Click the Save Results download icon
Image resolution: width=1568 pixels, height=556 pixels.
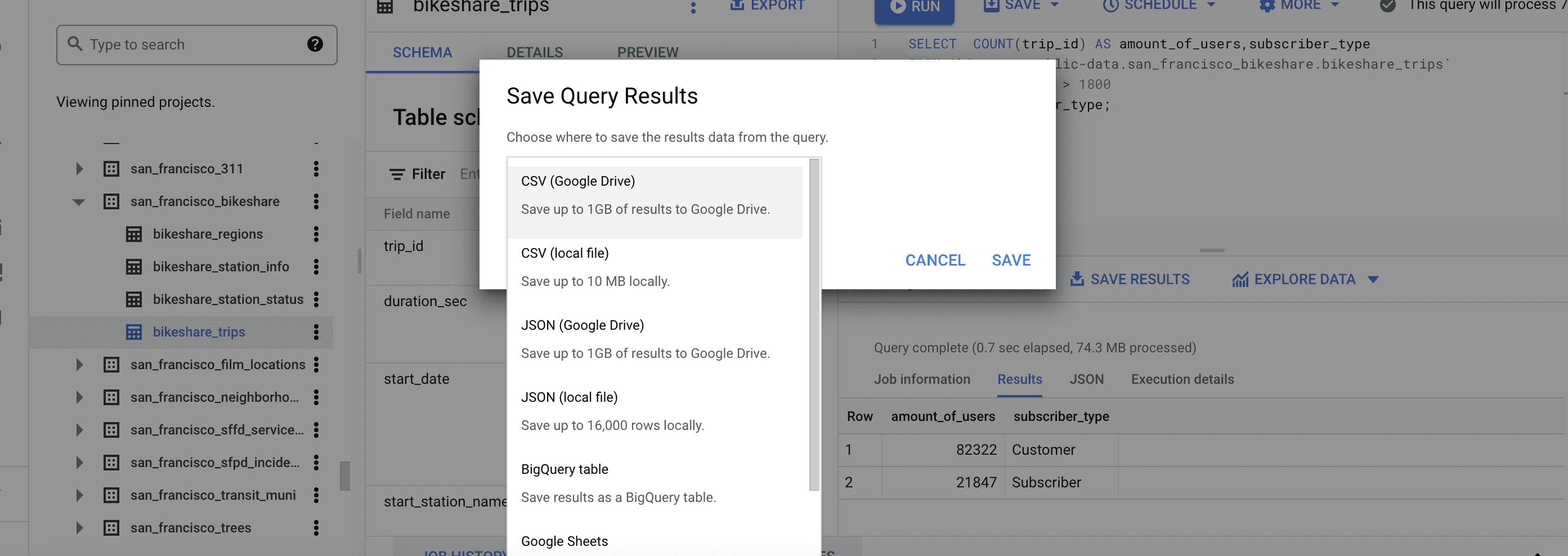[1077, 279]
